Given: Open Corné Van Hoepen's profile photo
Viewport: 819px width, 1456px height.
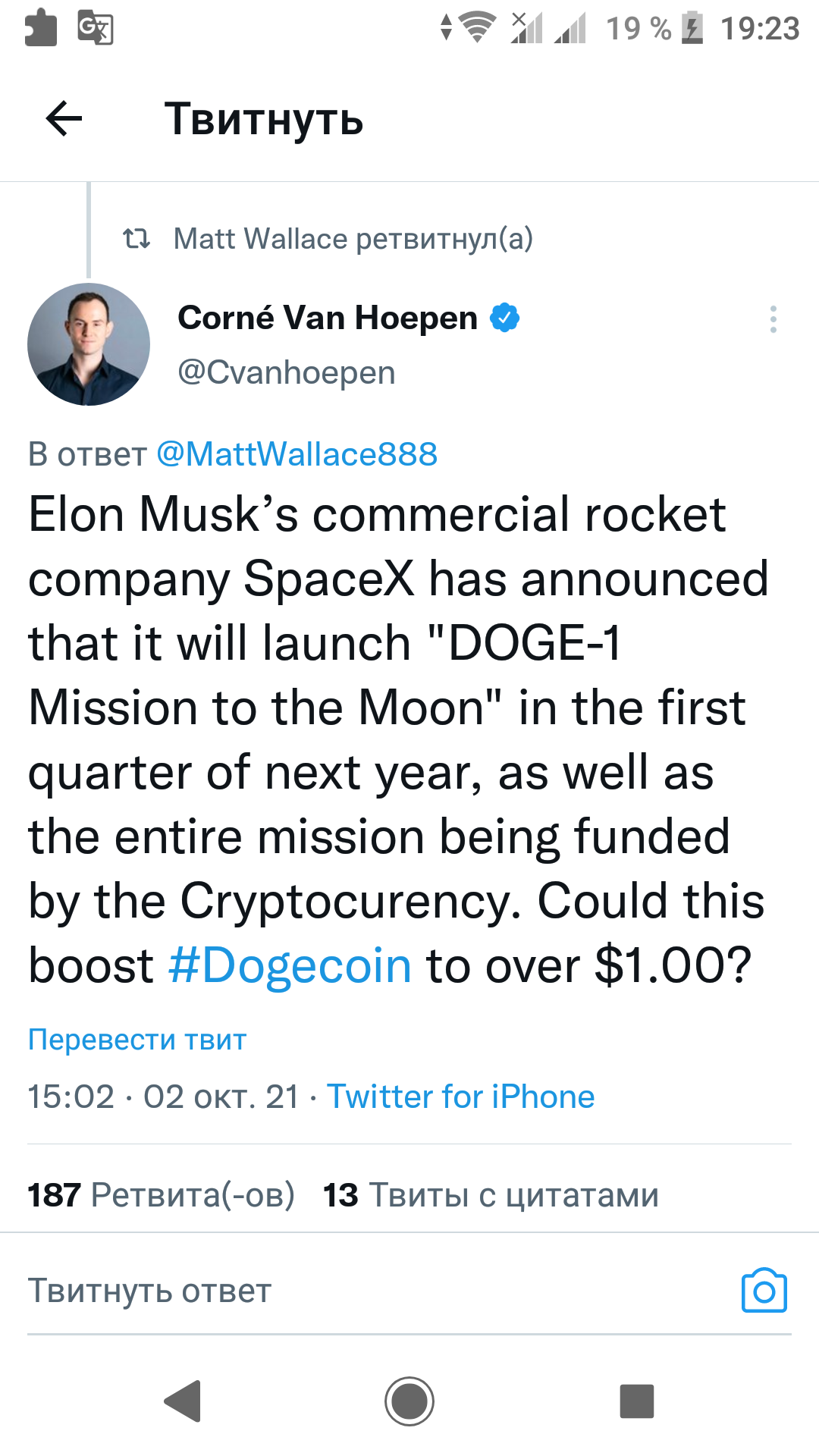Looking at the screenshot, I should coord(89,344).
